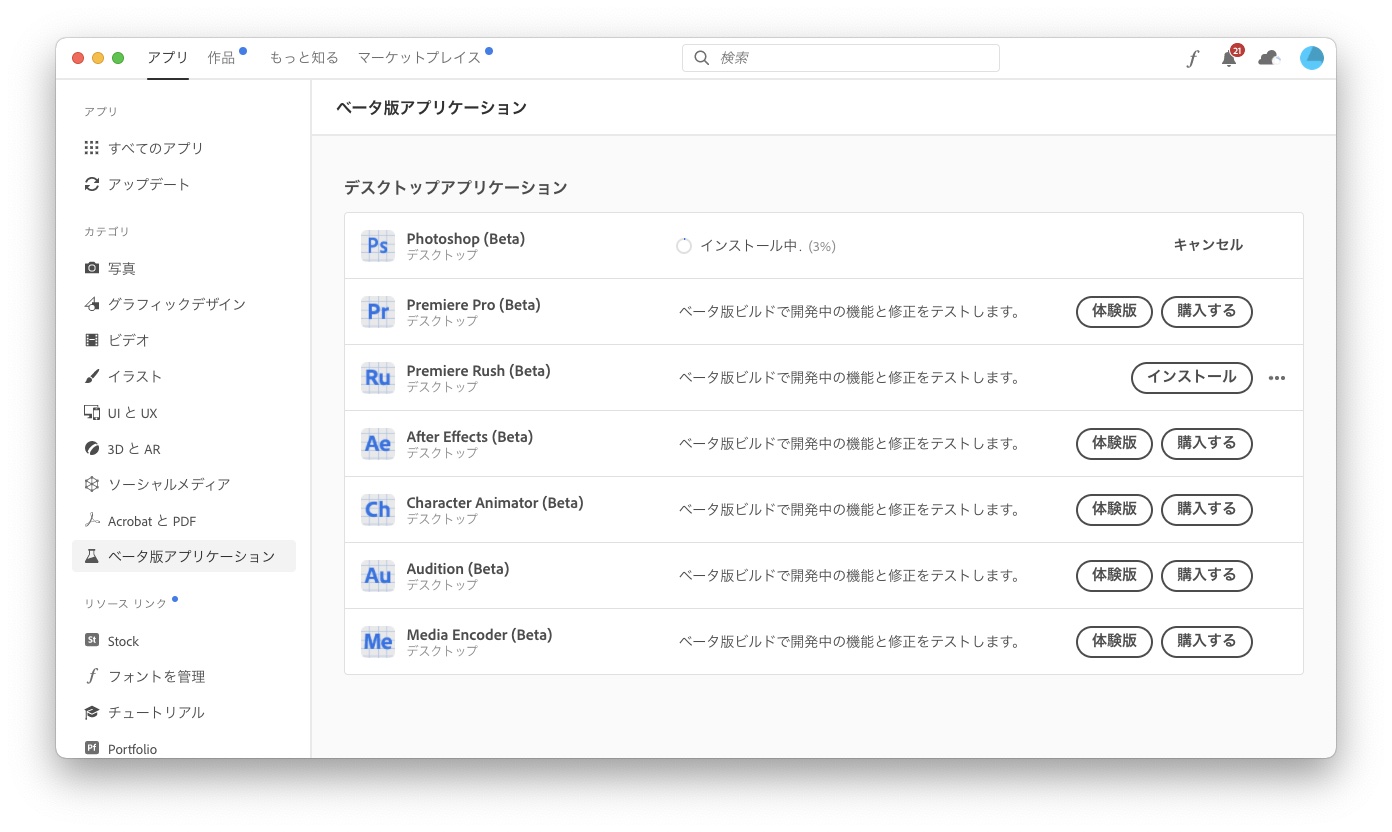
Task: Click the Premiere Pro (Beta) name text
Action: [x=473, y=305]
